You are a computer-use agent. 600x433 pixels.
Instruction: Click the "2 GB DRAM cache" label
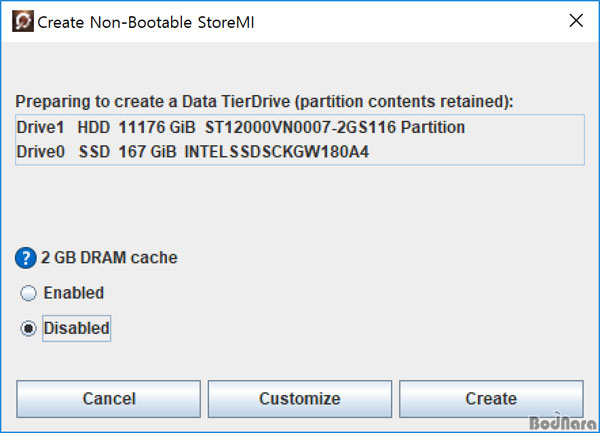[x=109, y=257]
